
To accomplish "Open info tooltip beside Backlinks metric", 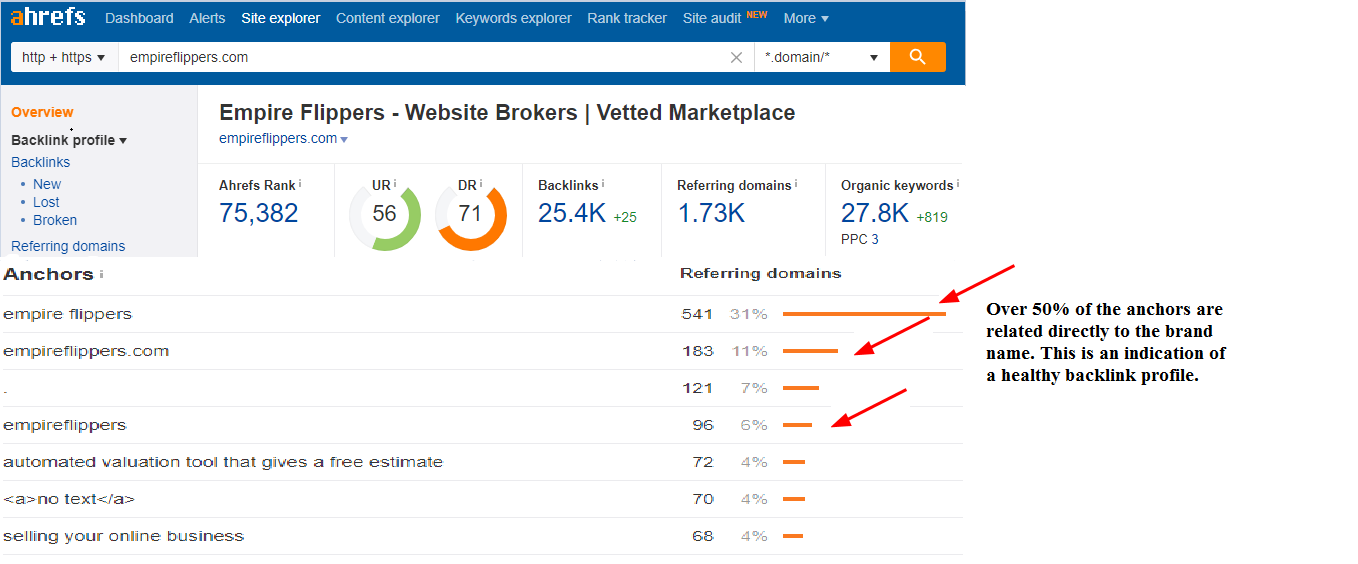I will coord(603,184).
